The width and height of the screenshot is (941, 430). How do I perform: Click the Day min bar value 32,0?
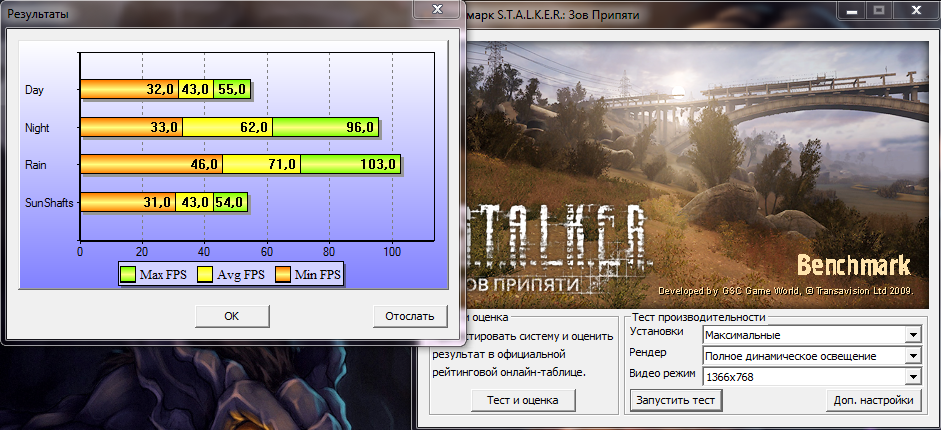coord(160,89)
